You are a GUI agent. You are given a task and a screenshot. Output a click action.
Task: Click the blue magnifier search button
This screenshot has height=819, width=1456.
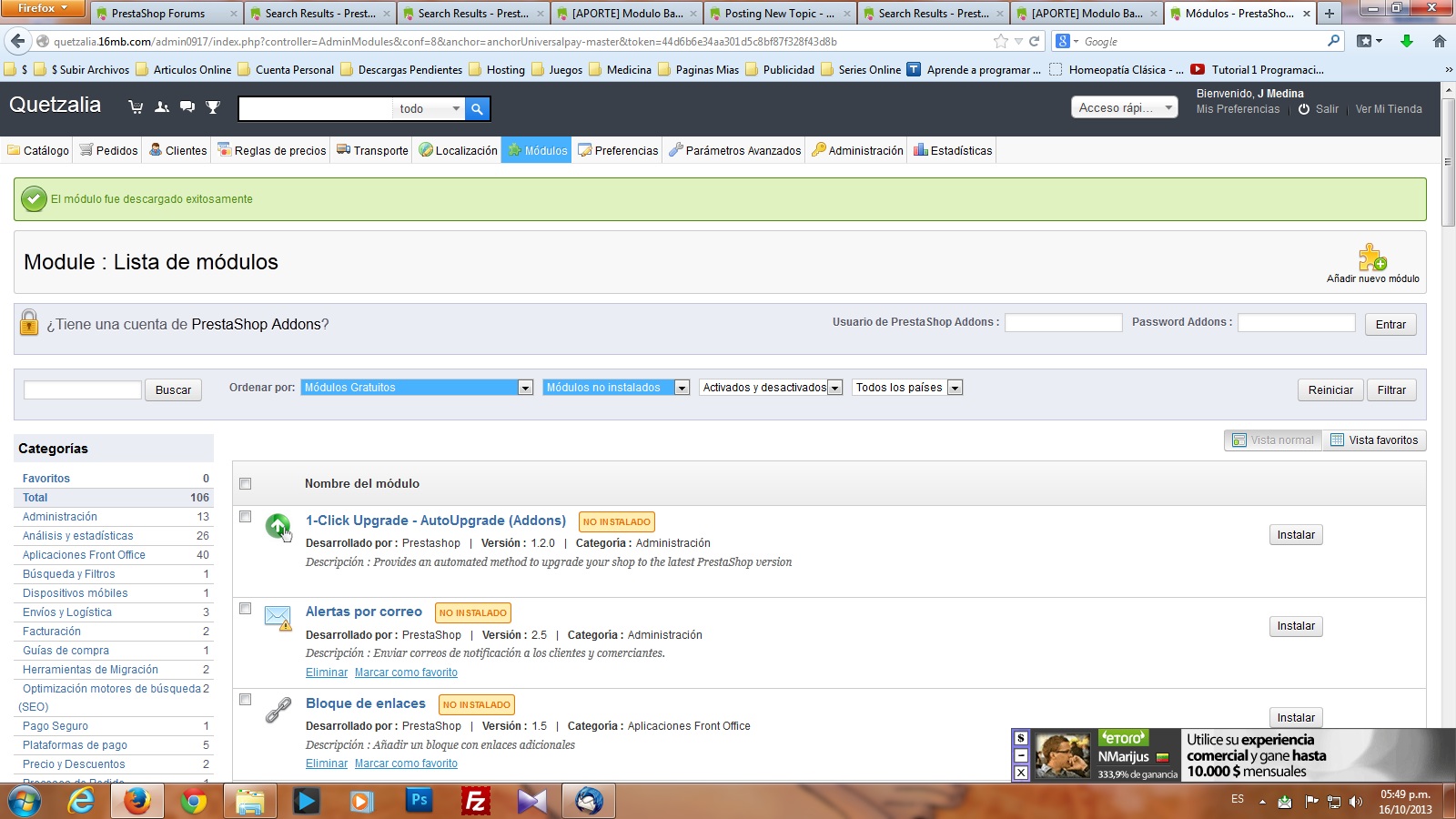[477, 109]
